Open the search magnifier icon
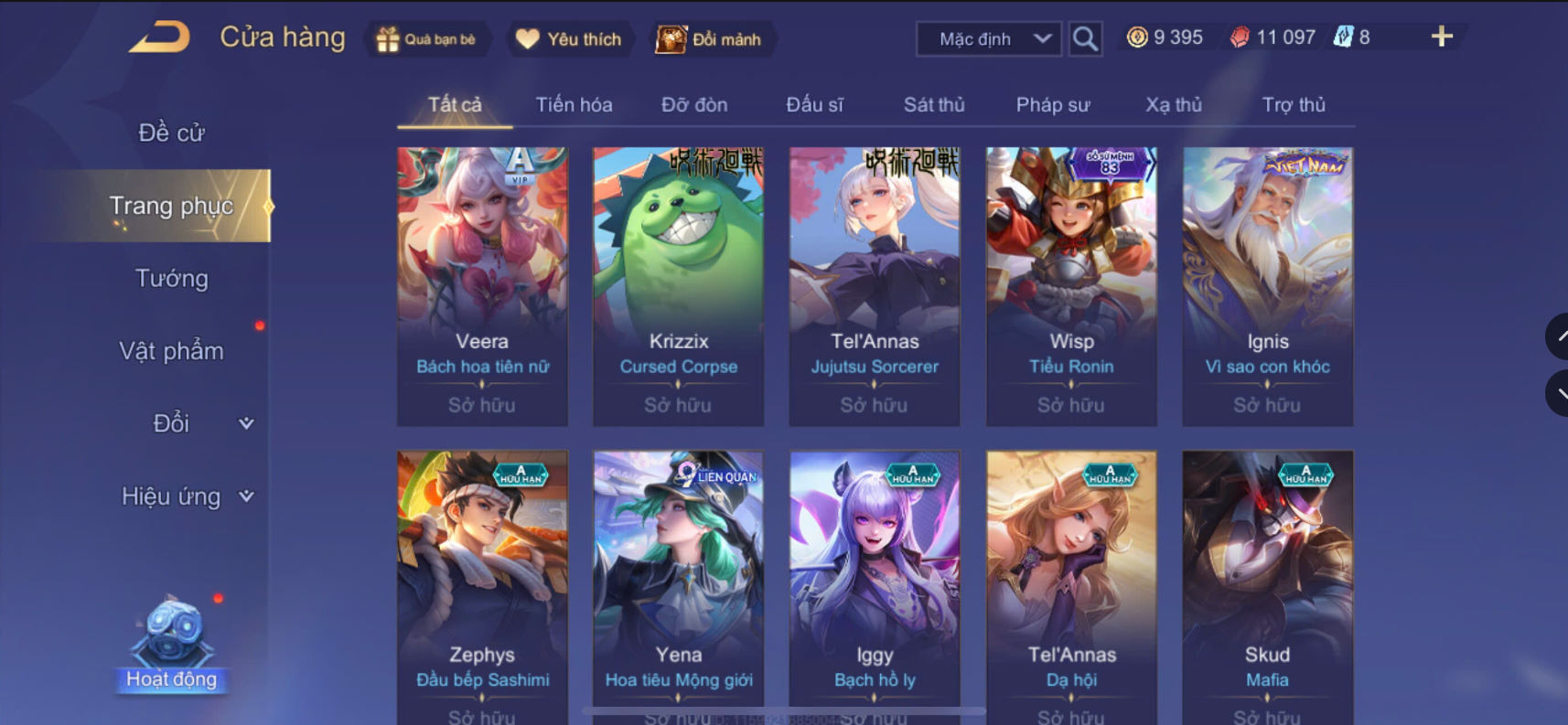This screenshot has height=725, width=1568. coord(1085,38)
